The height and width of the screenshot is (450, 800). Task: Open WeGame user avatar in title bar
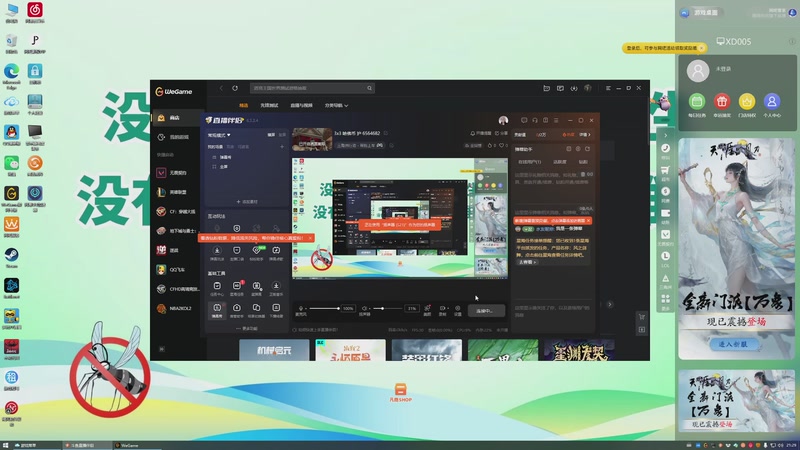click(x=588, y=88)
